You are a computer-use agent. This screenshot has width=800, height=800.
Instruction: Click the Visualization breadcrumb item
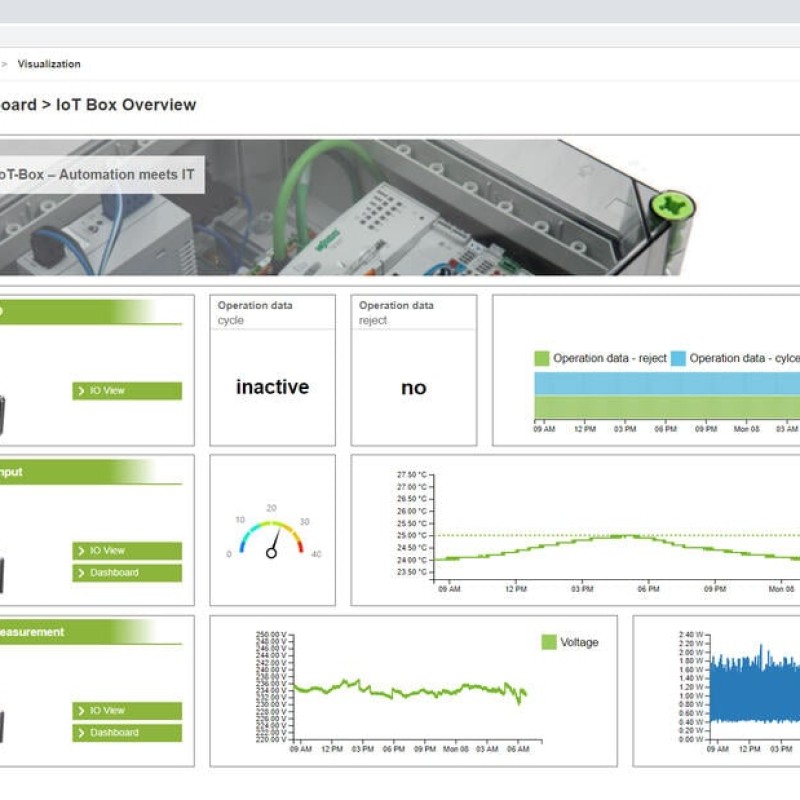coord(49,64)
